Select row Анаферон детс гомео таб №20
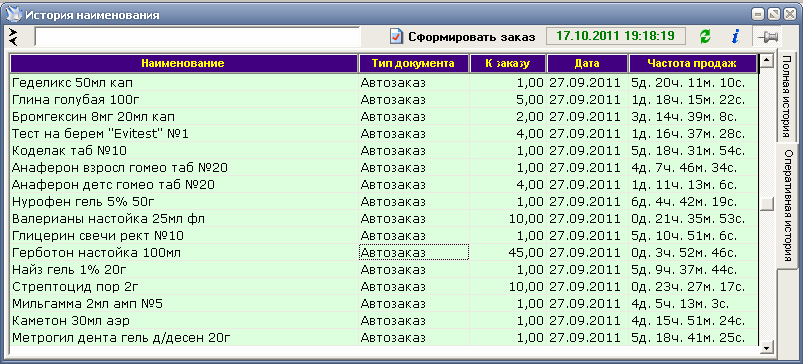Viewport: 804px width, 364px height. [x=384, y=185]
